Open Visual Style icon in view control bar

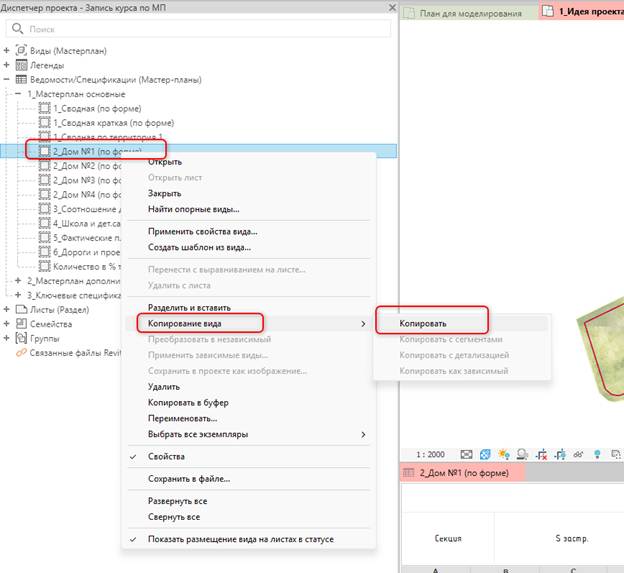click(485, 454)
